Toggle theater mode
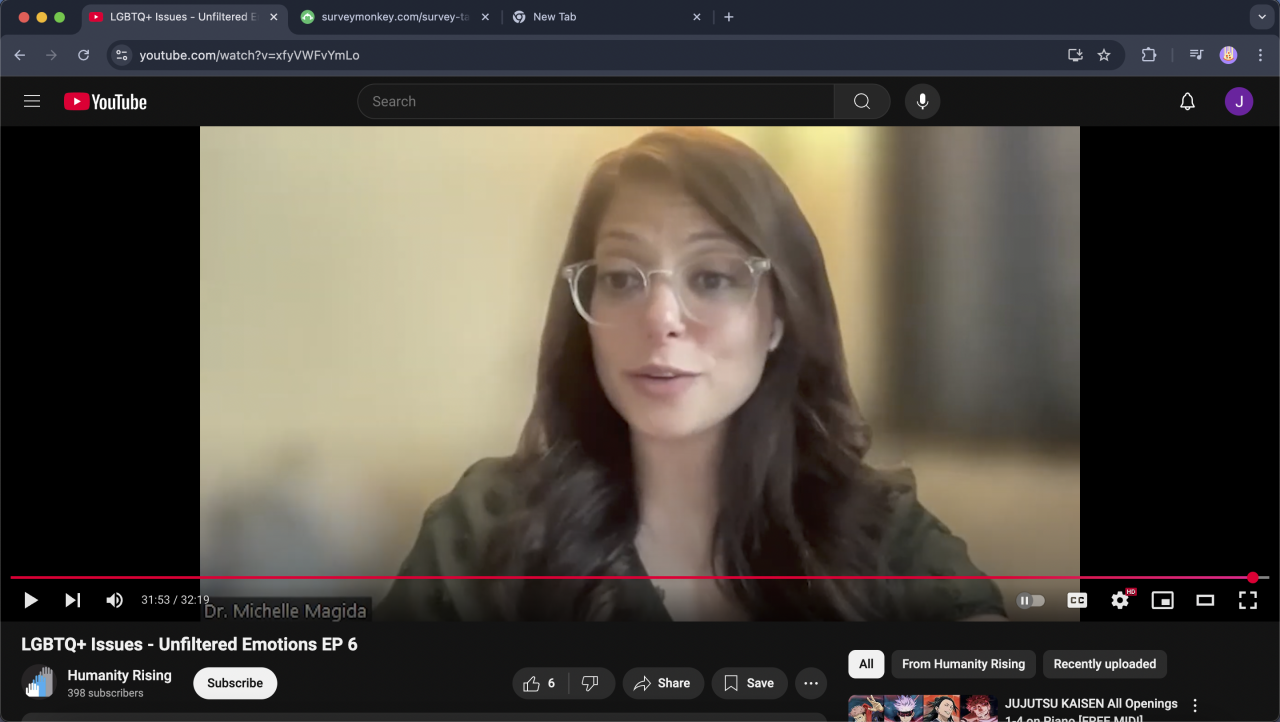The height and width of the screenshot is (722, 1280). [x=1205, y=600]
